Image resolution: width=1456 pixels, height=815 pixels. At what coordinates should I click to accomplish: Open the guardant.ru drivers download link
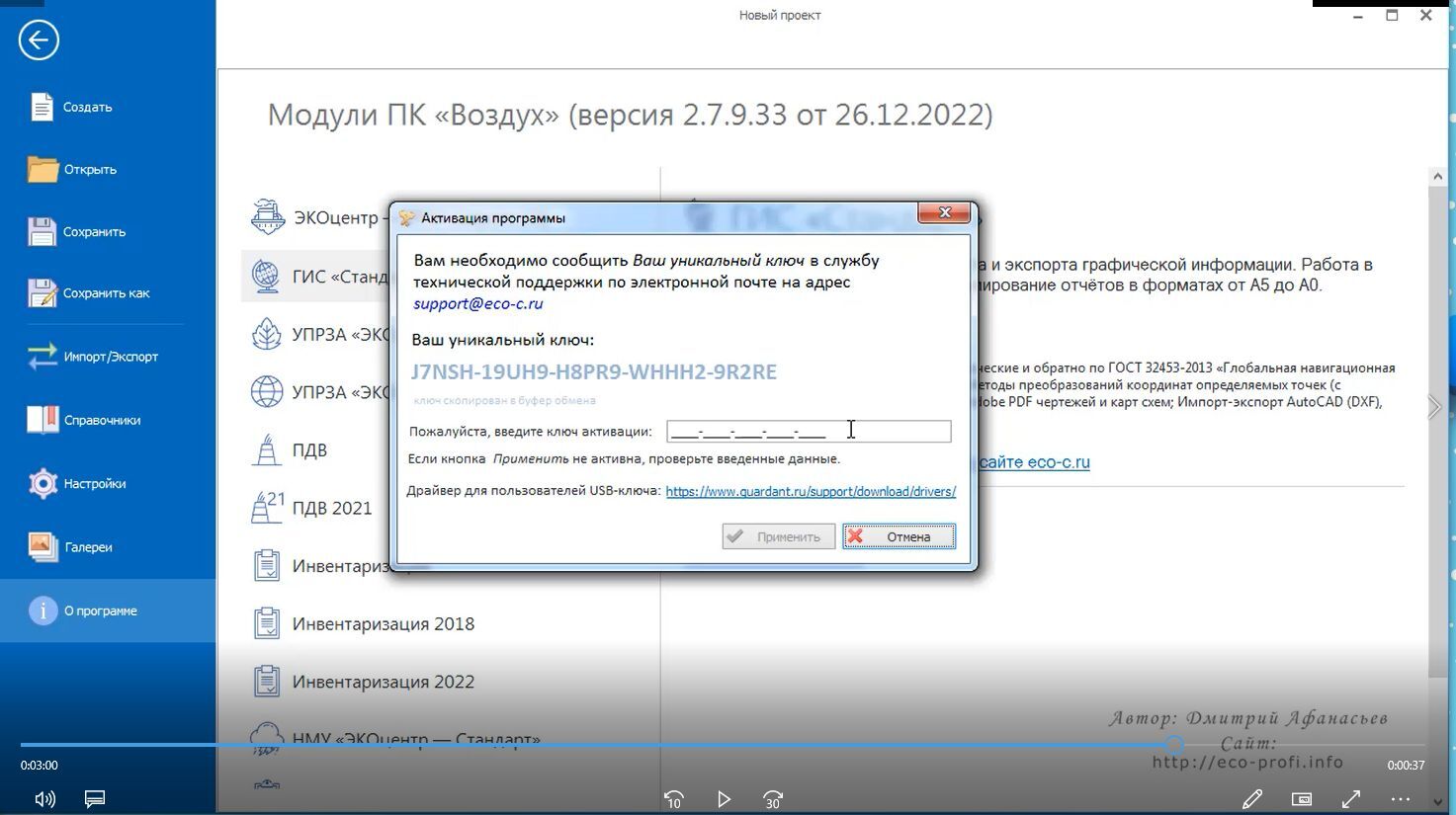(811, 491)
